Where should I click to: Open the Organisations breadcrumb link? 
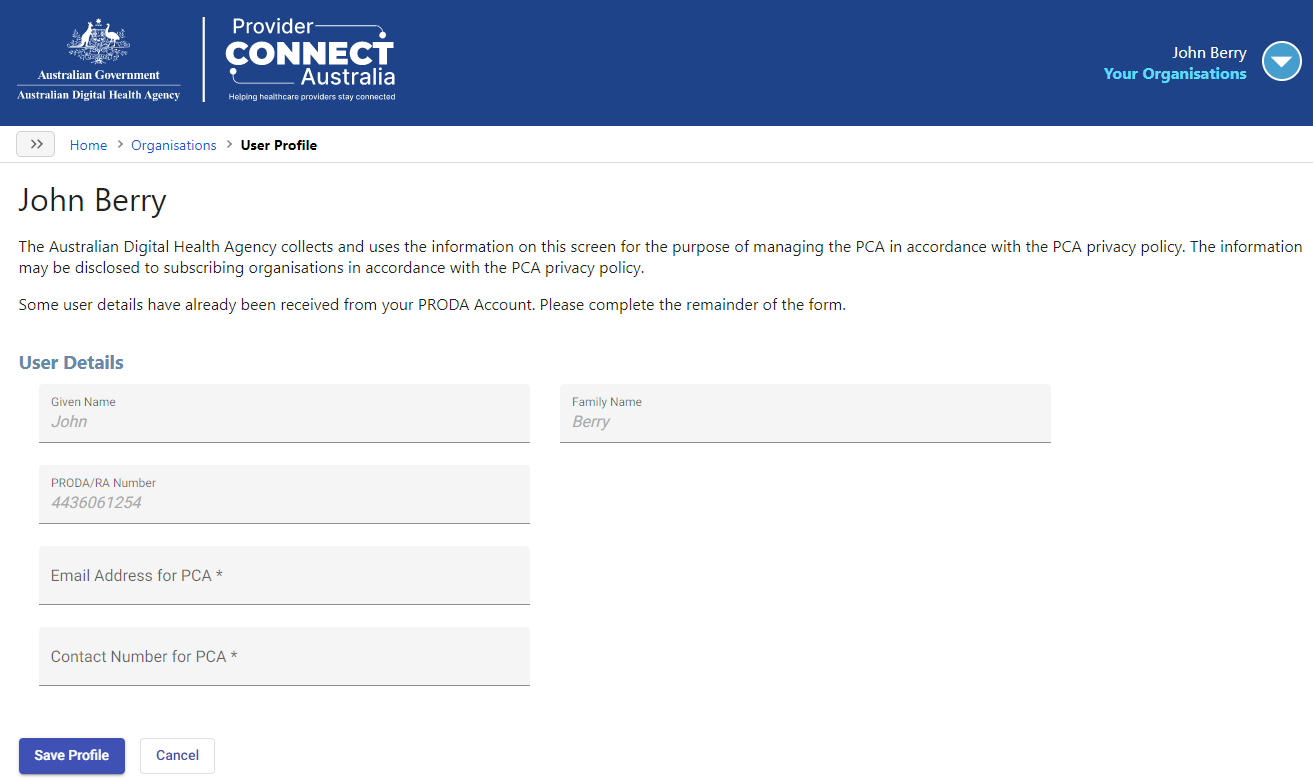174,145
